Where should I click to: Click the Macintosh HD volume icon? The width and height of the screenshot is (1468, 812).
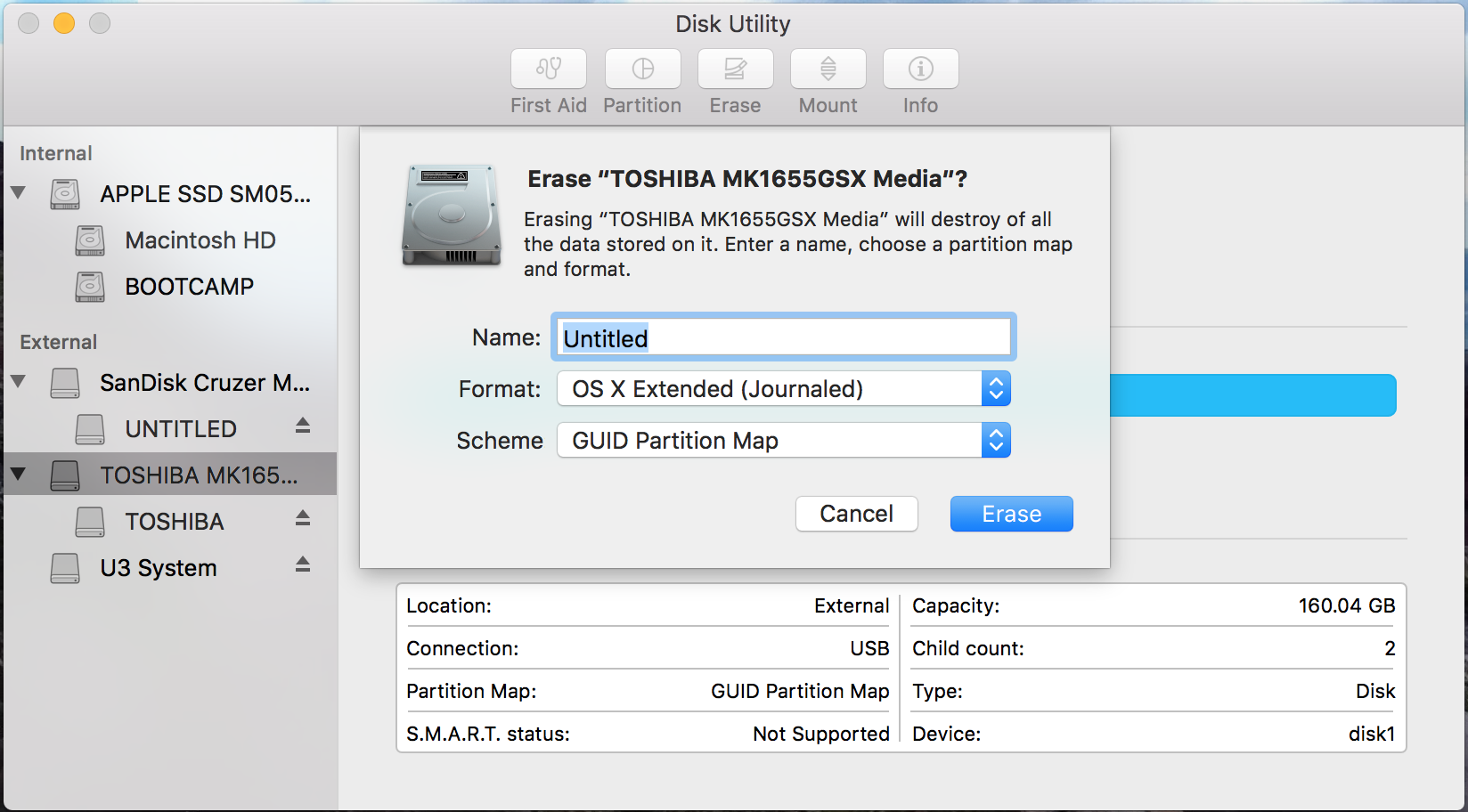point(90,240)
